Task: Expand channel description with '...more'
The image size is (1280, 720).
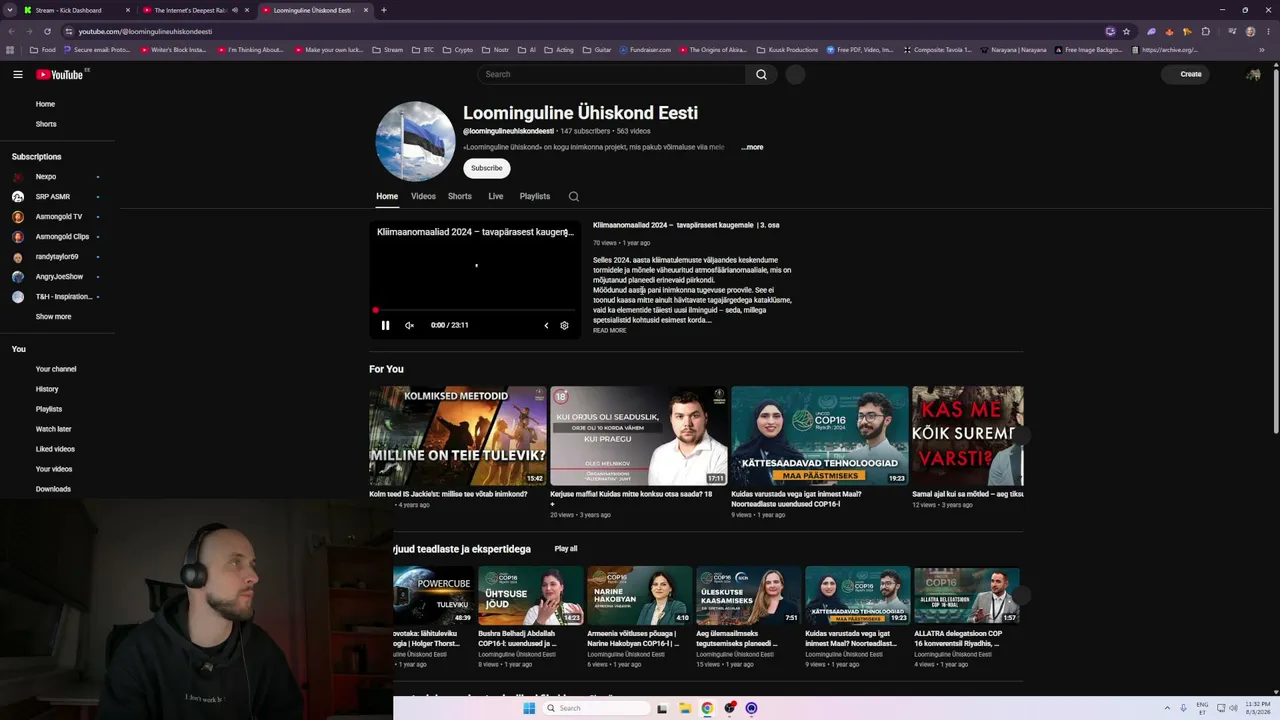Action: [x=752, y=147]
